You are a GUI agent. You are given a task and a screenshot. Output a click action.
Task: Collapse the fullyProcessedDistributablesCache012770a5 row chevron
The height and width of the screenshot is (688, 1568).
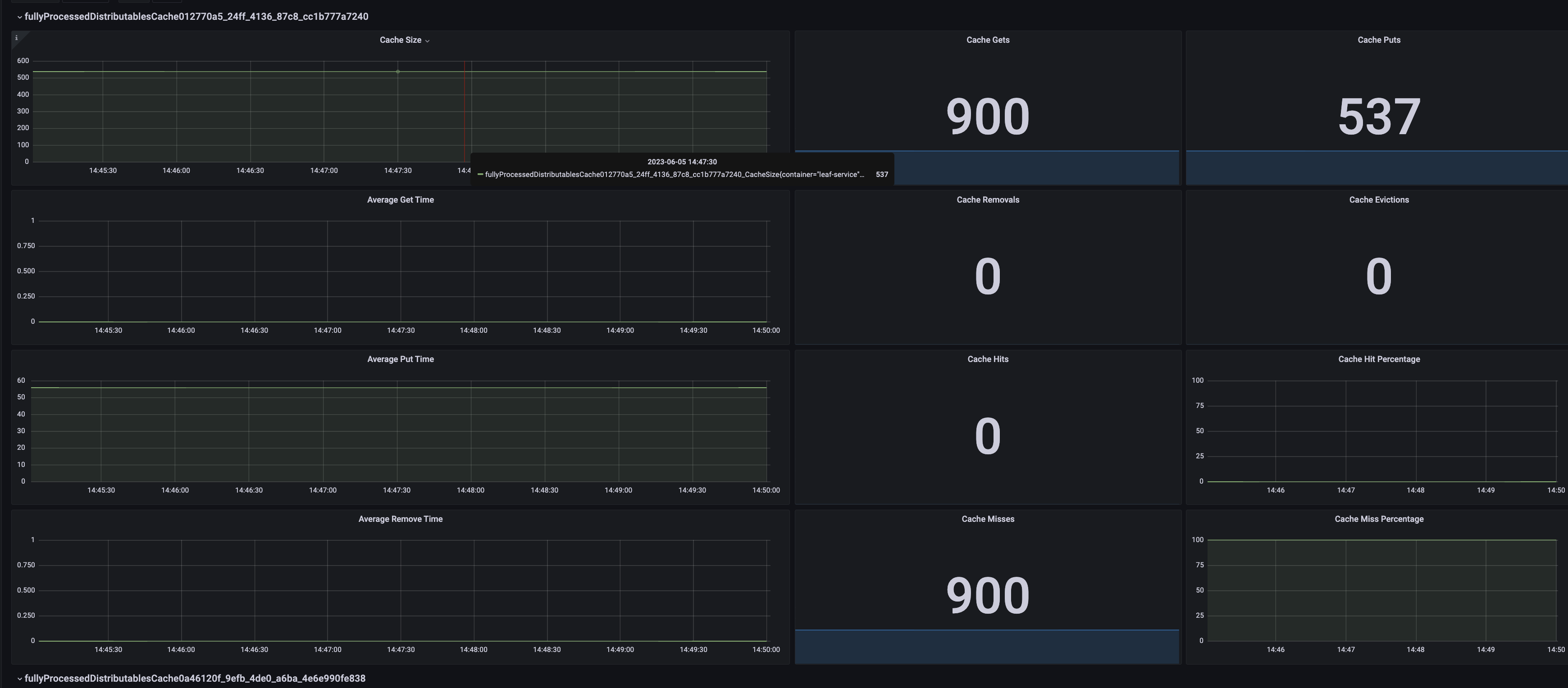[19, 17]
